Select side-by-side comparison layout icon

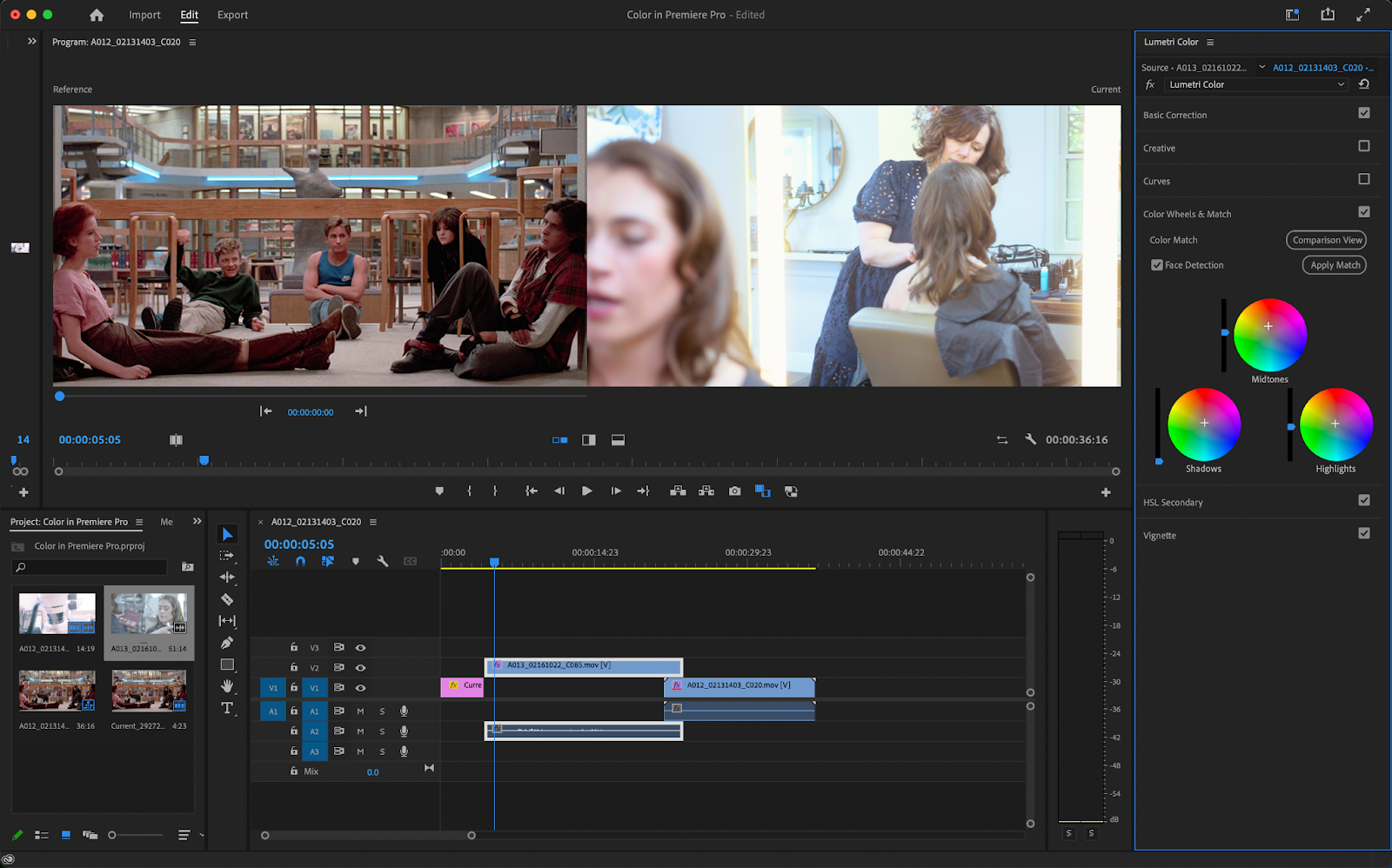click(560, 440)
